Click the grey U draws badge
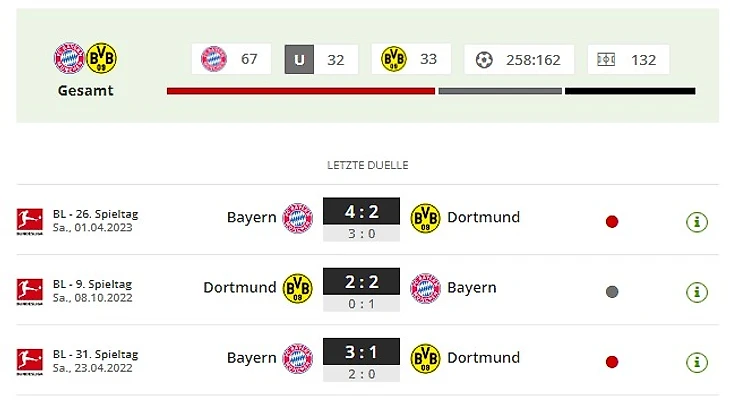Screen dimensions: 730x402 (299, 59)
